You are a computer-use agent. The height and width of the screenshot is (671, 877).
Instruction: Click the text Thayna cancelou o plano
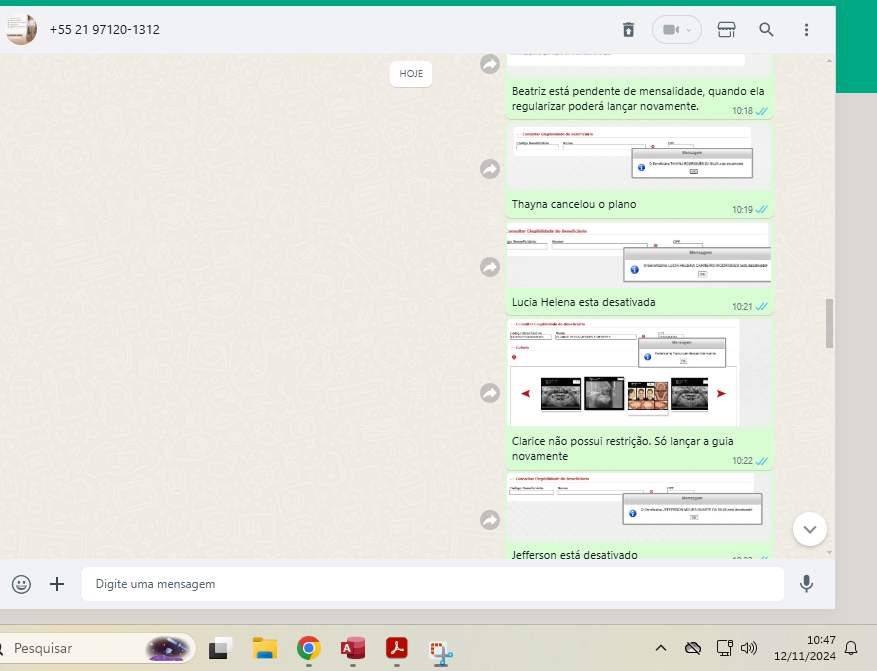pos(574,205)
